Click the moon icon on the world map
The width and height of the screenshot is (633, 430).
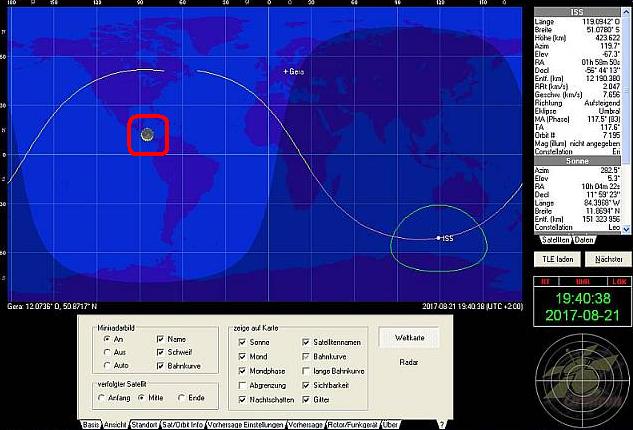click(x=148, y=134)
